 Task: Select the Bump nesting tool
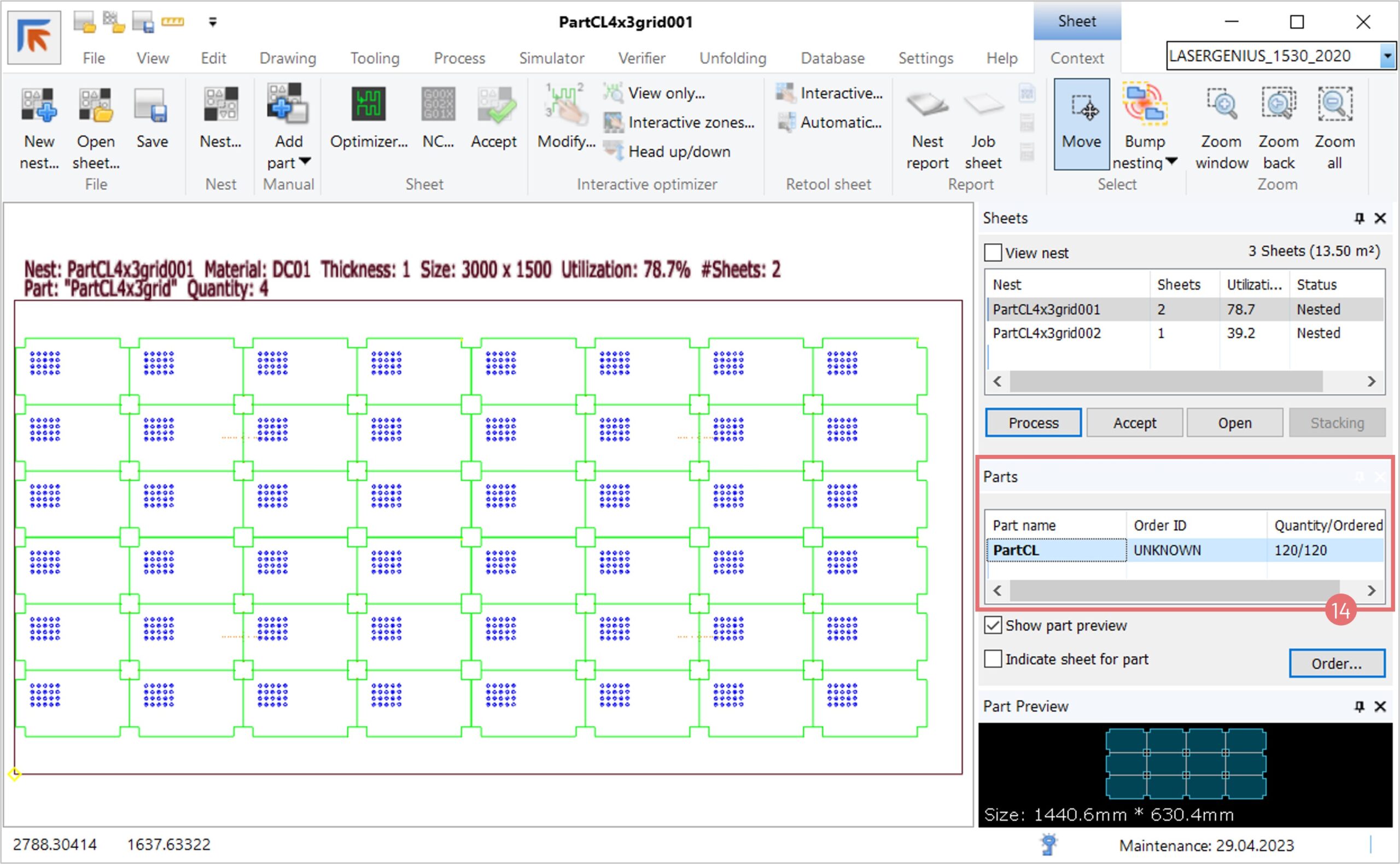[x=1144, y=104]
